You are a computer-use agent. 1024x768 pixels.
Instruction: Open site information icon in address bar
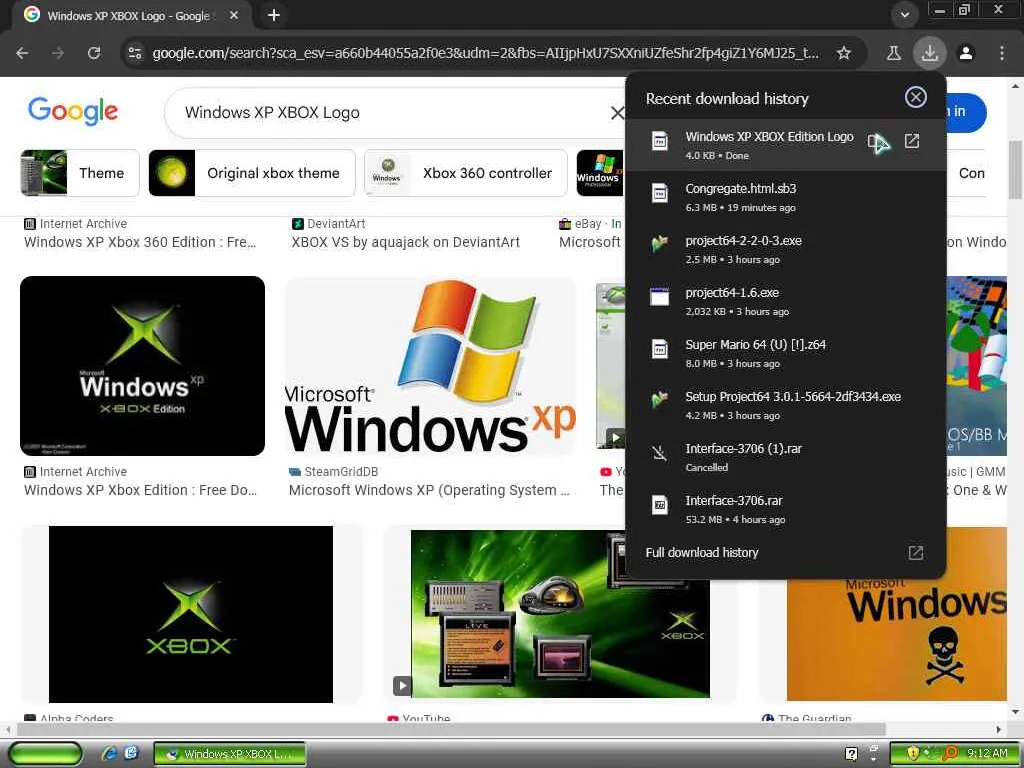coord(135,53)
